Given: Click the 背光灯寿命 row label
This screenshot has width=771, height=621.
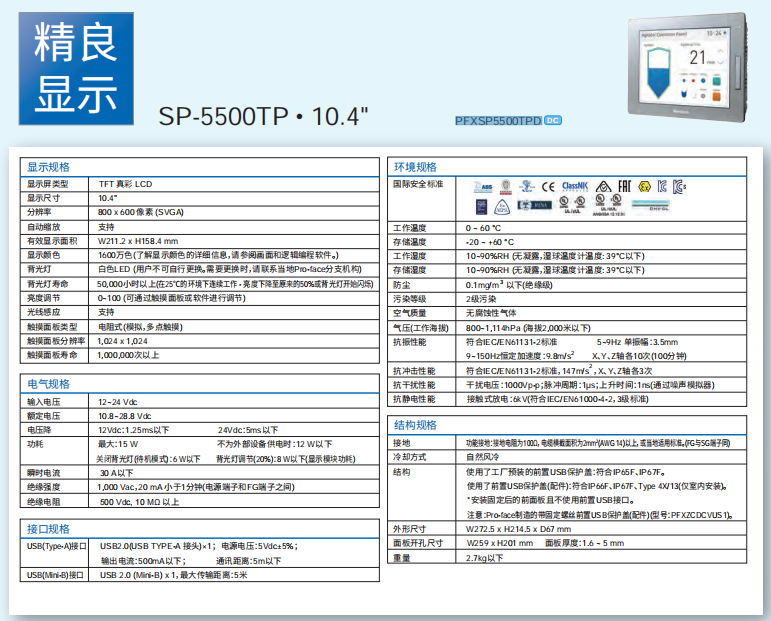Looking at the screenshot, I should click(x=48, y=284).
